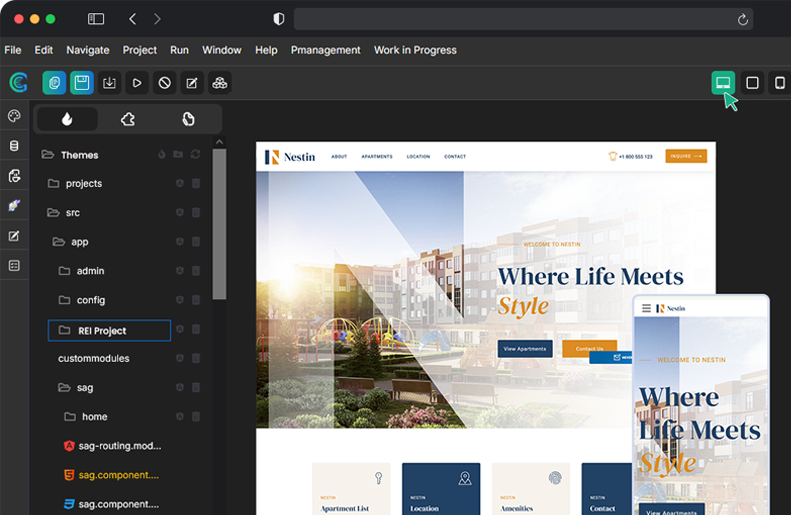Screen dimensions: 791x515
Task: Click the Stop (circle-slash) toolbar icon
Action: pyautogui.click(x=164, y=83)
